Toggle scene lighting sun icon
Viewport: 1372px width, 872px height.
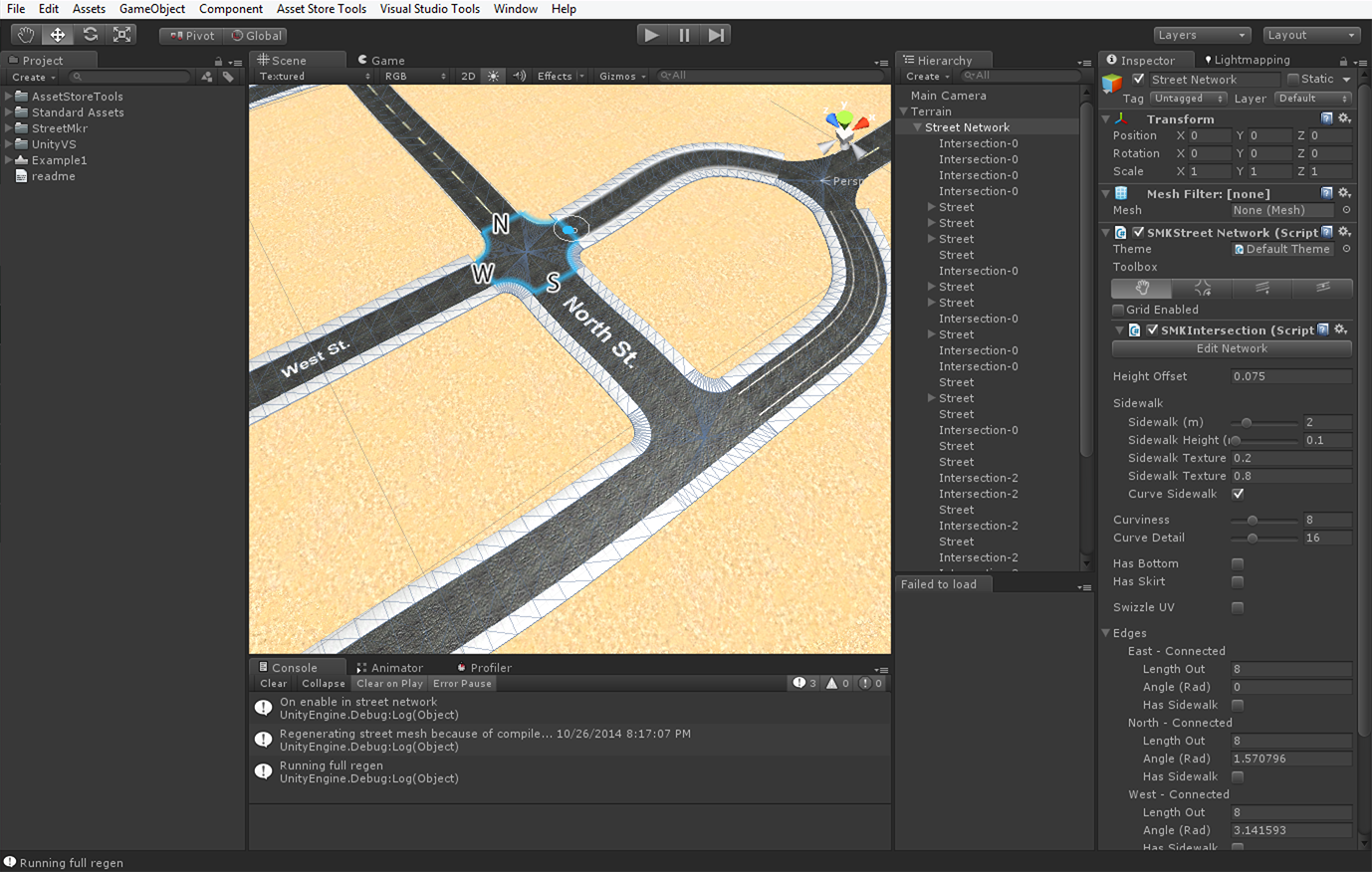(x=494, y=76)
